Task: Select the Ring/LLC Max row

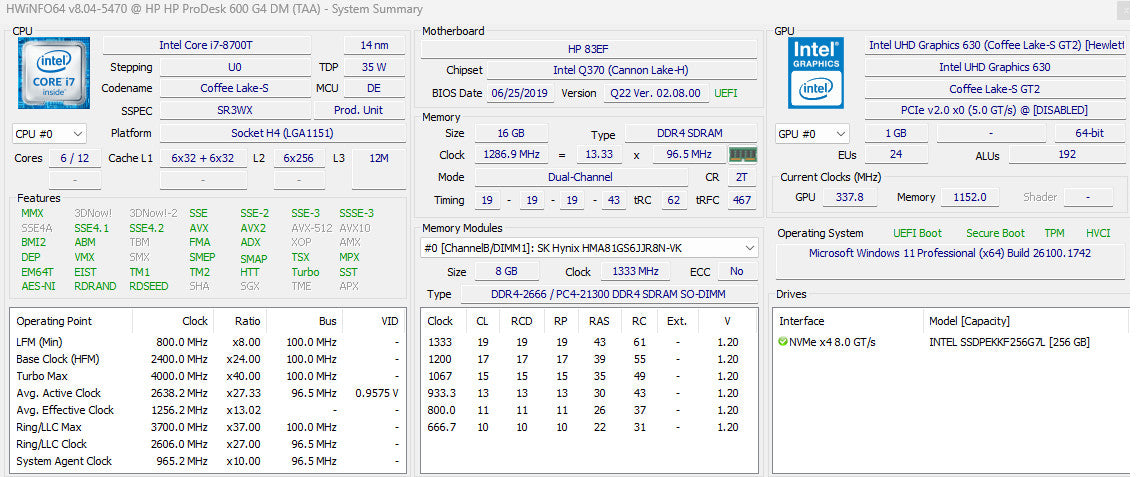Action: [x=208, y=427]
